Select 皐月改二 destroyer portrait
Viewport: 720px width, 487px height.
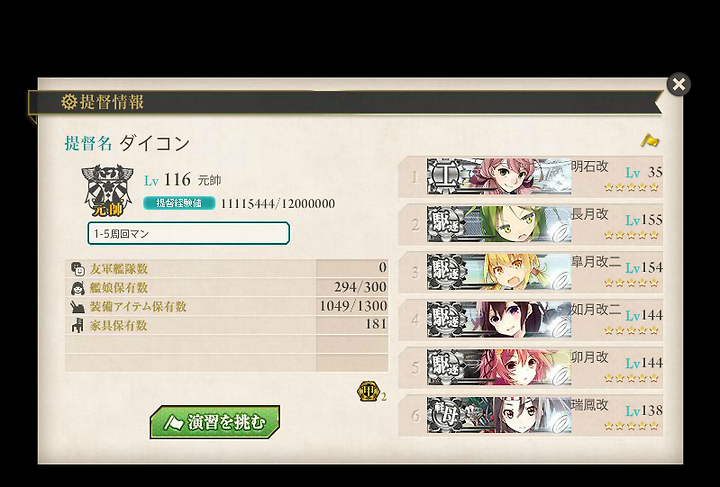(499, 272)
